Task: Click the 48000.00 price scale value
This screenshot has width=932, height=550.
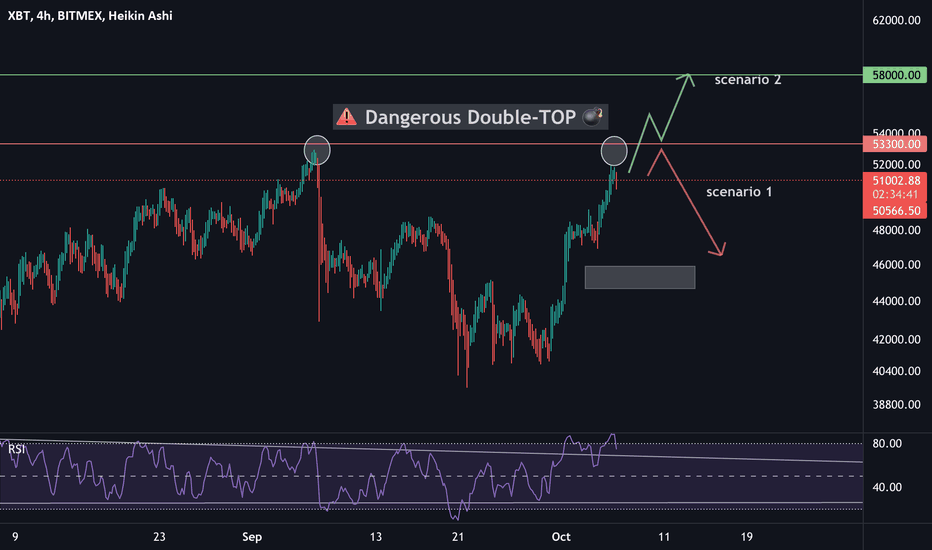Action: pyautogui.click(x=896, y=230)
